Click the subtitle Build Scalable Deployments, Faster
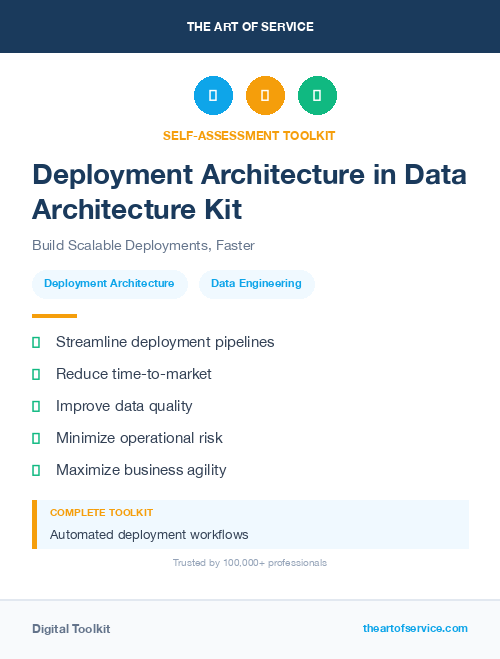500x659 pixels. (143, 245)
